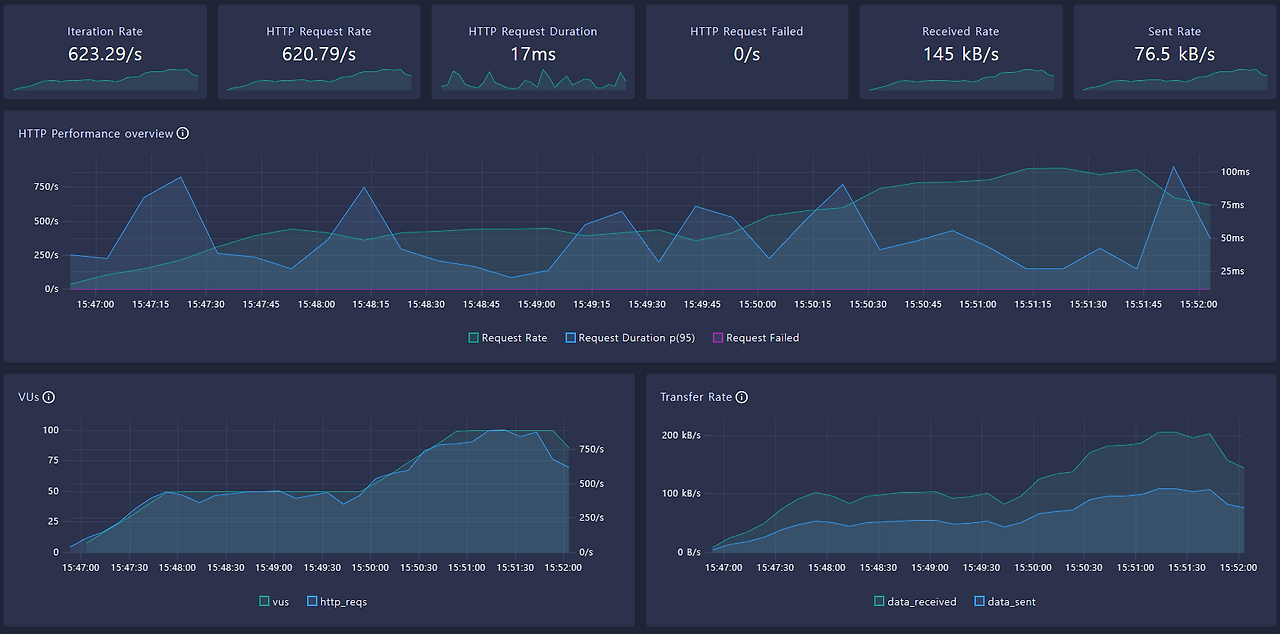Screen dimensions: 1280x634
Task: Click 15:49:45 on the overview time axis
Action: [x=702, y=304]
